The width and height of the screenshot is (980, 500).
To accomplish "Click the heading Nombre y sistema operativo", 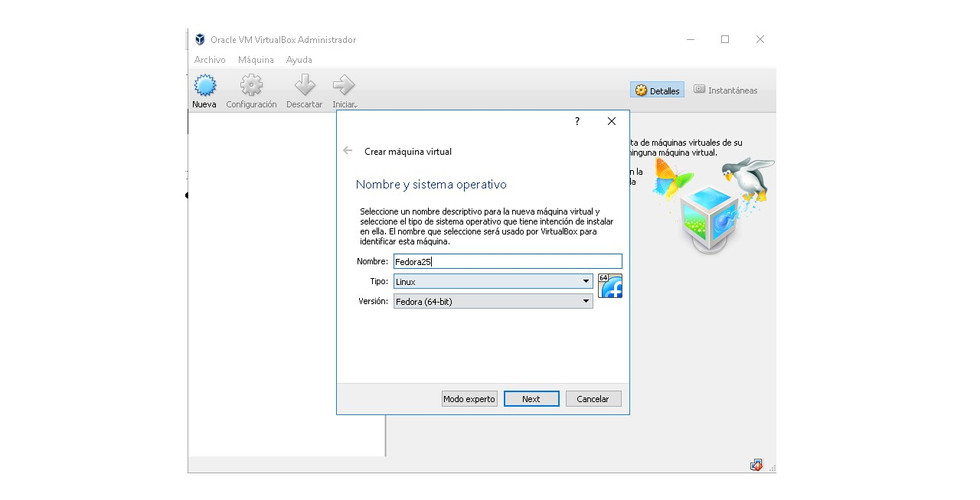I will 431,184.
